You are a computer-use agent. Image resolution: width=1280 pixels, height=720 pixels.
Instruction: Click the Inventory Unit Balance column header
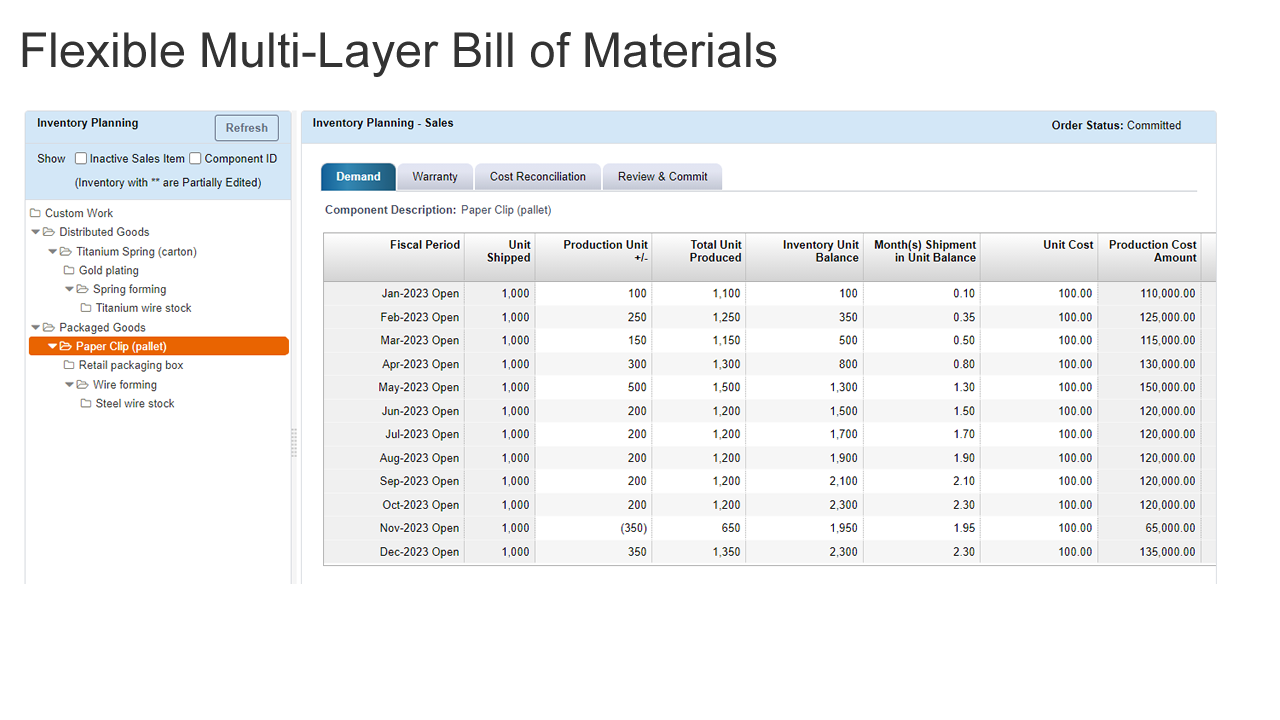pyautogui.click(x=805, y=257)
